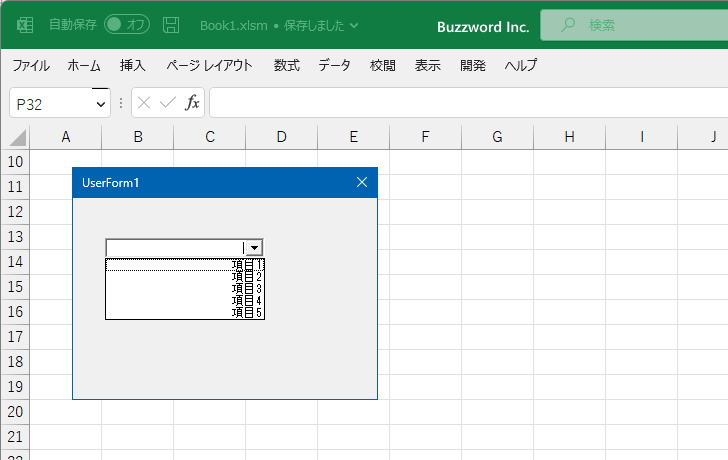Viewport: 728px width, 460px height.
Task: Select column C header
Action: 210,137
